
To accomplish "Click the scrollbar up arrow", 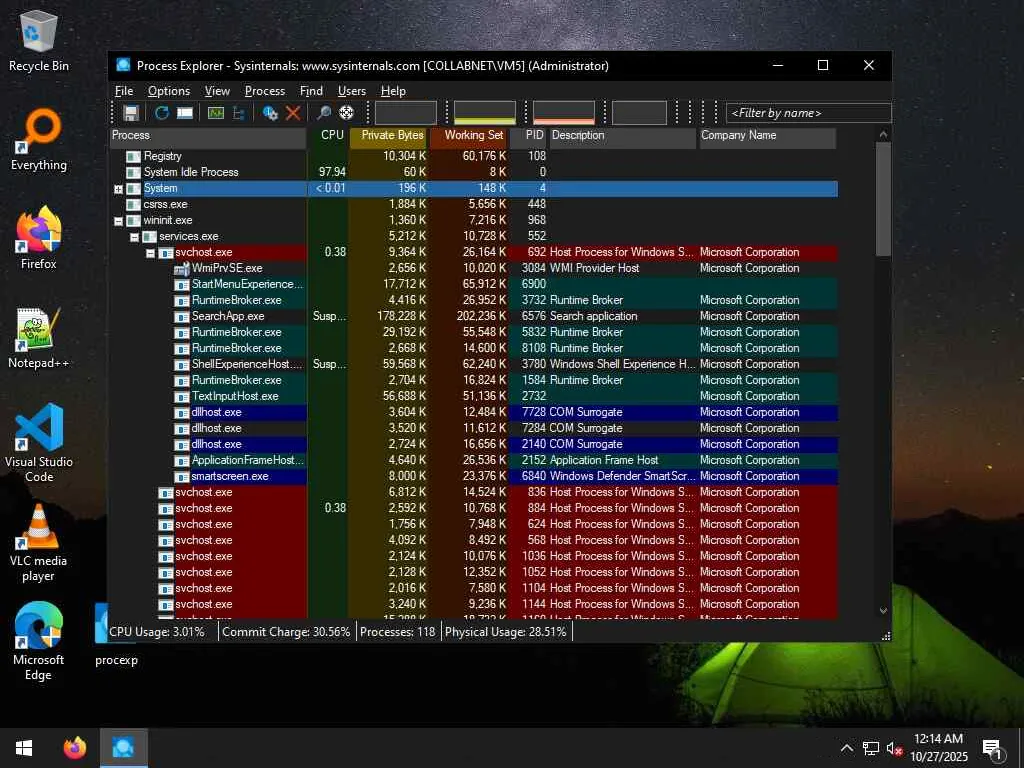I will coord(883,135).
